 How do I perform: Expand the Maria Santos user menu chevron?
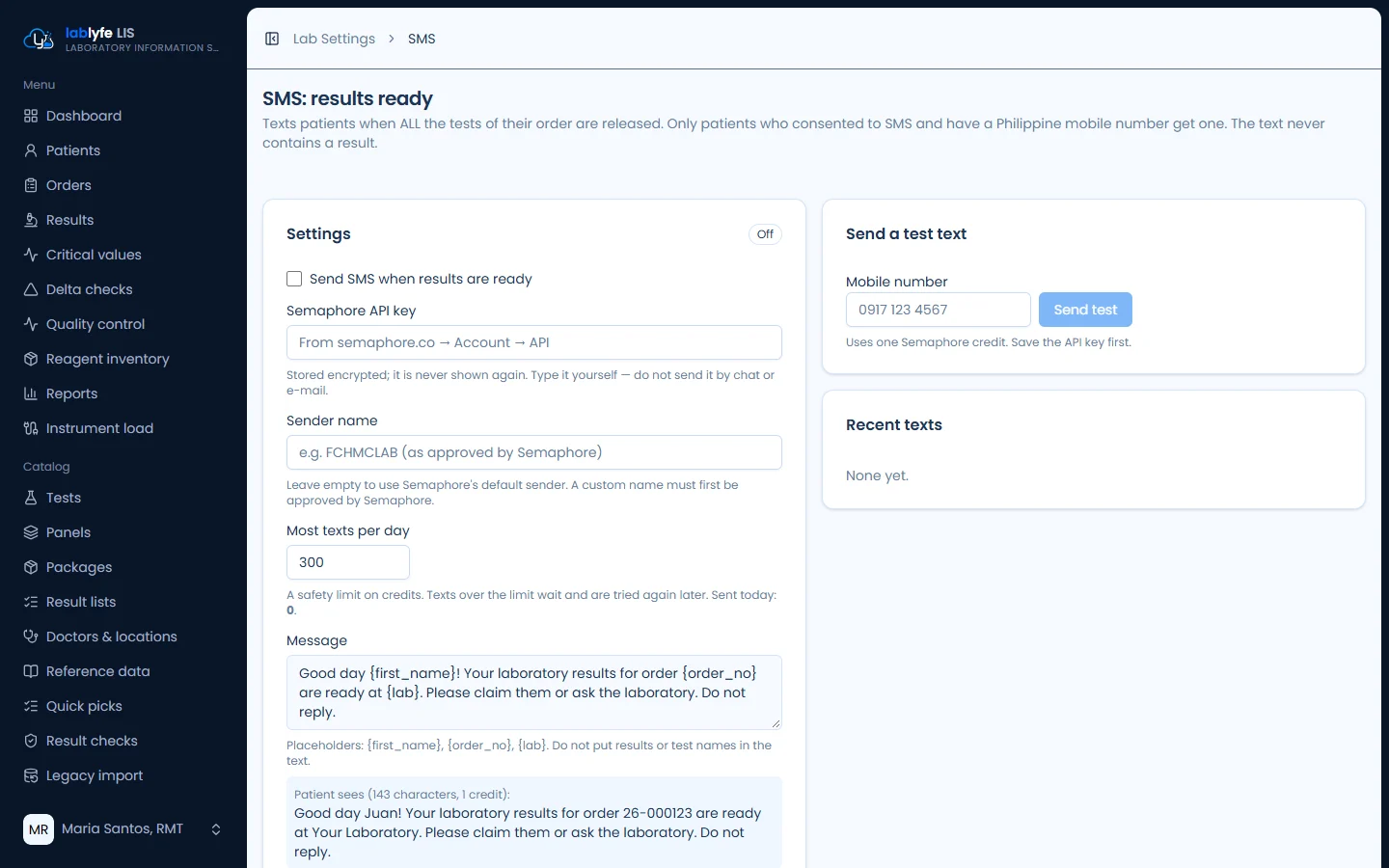coord(216,829)
